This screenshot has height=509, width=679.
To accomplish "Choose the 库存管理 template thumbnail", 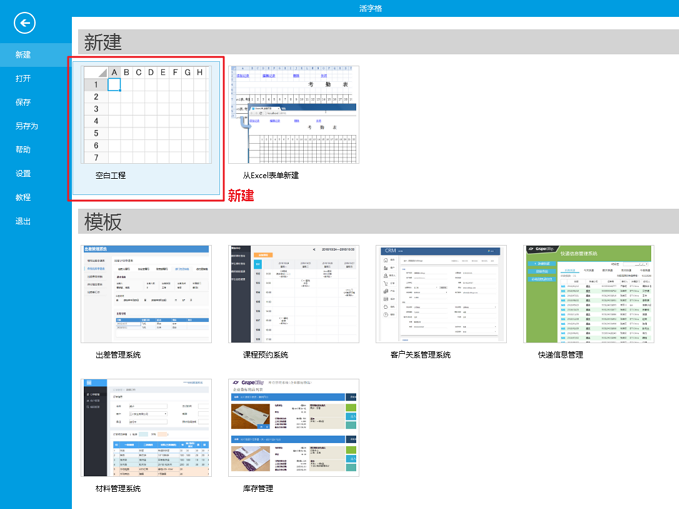I will (294, 428).
